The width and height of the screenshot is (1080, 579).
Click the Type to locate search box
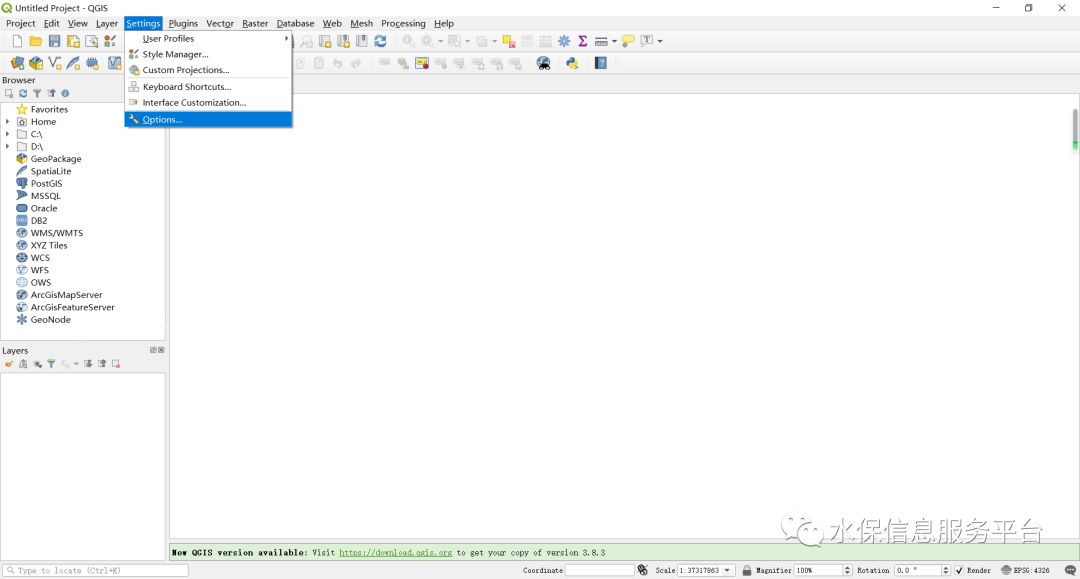click(x=96, y=571)
